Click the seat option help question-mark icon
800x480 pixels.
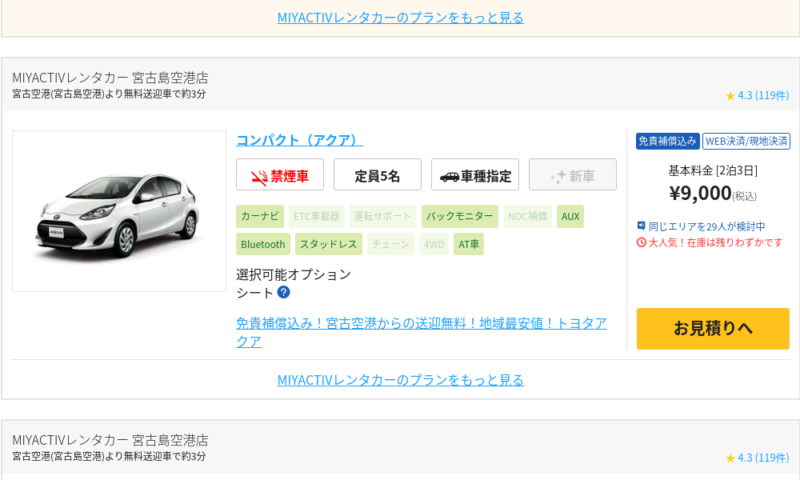[284, 292]
